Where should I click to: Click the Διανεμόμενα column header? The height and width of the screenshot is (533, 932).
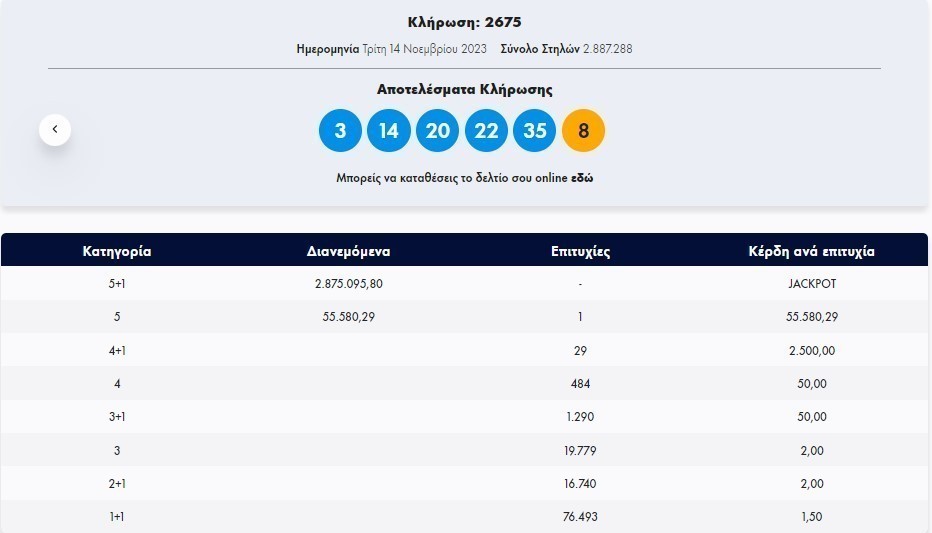pyautogui.click(x=348, y=251)
